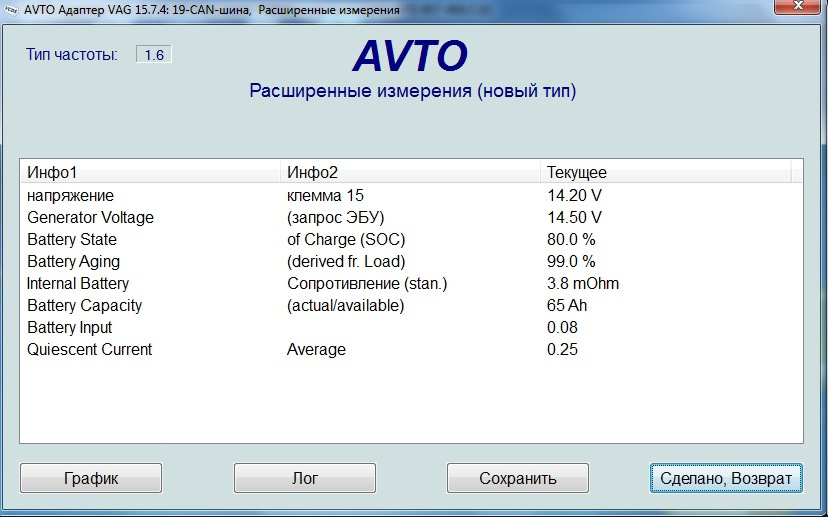This screenshot has width=828, height=517.
Task: Click the Сопротивление (stan.) cell
Action: pyautogui.click(x=367, y=284)
